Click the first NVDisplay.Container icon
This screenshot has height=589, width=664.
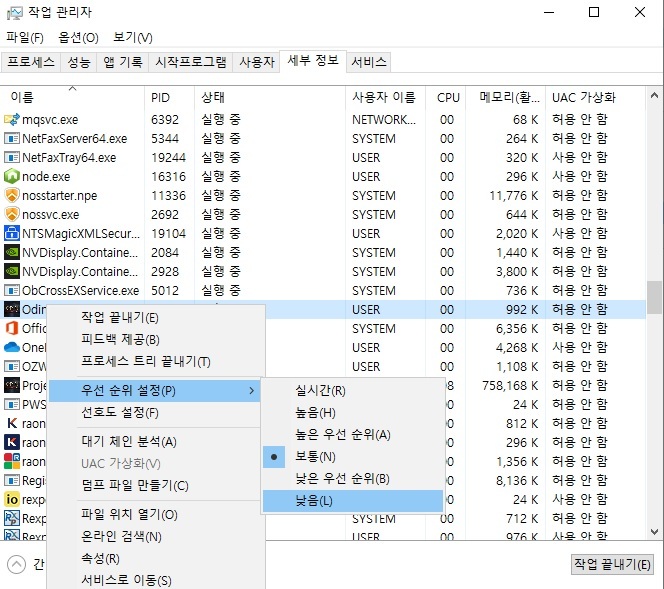click(12, 253)
